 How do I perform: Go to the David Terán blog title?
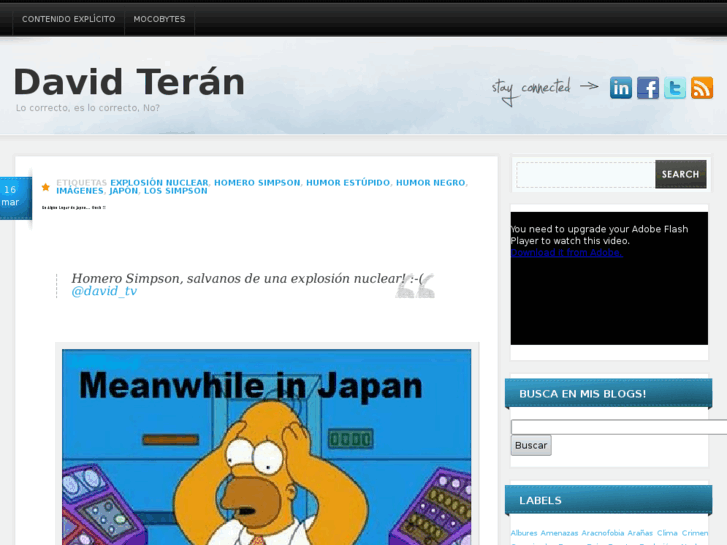click(129, 82)
